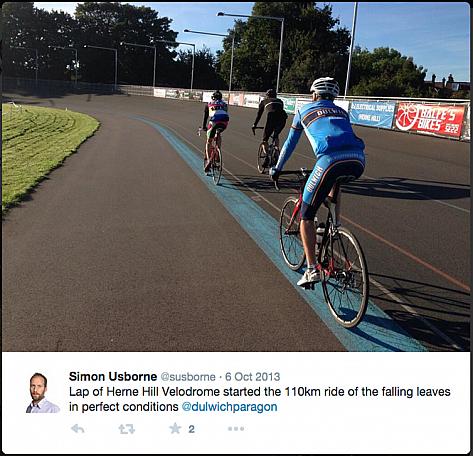473x456 pixels.
Task: Click the red Balfe's Bikes banner in photo
Action: click(429, 120)
